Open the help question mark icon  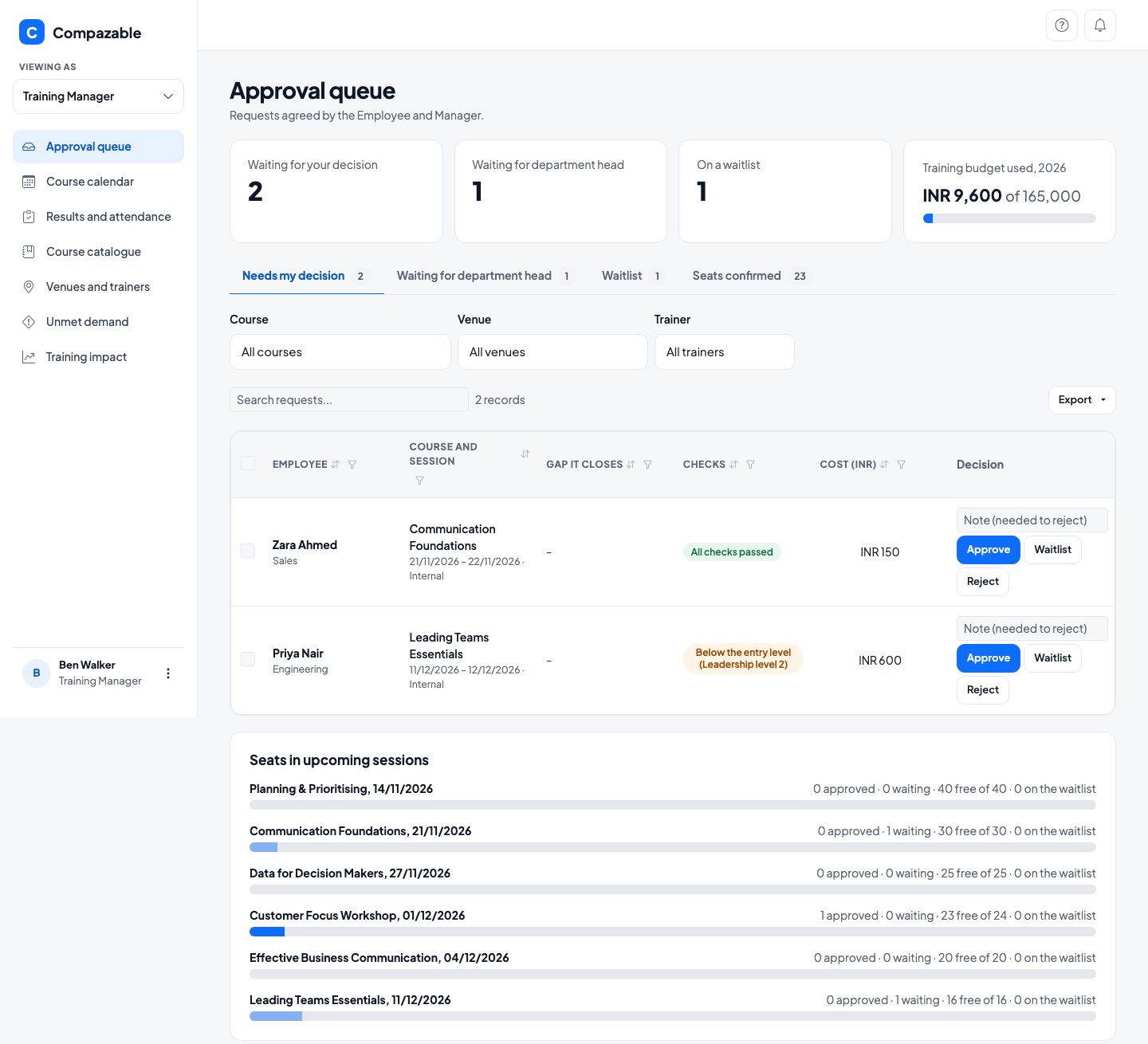[1061, 26]
